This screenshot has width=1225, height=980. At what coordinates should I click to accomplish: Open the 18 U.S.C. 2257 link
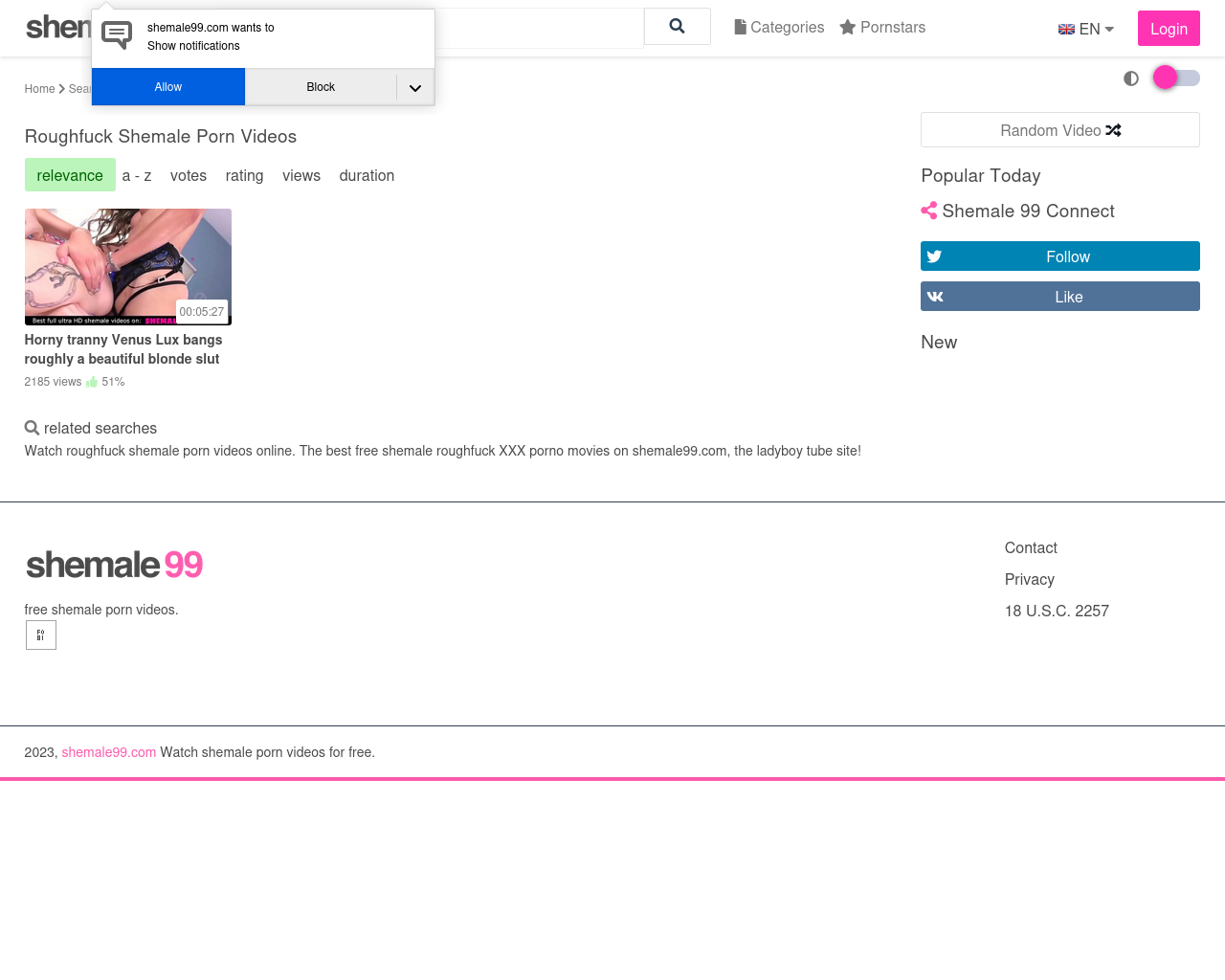coord(1057,611)
